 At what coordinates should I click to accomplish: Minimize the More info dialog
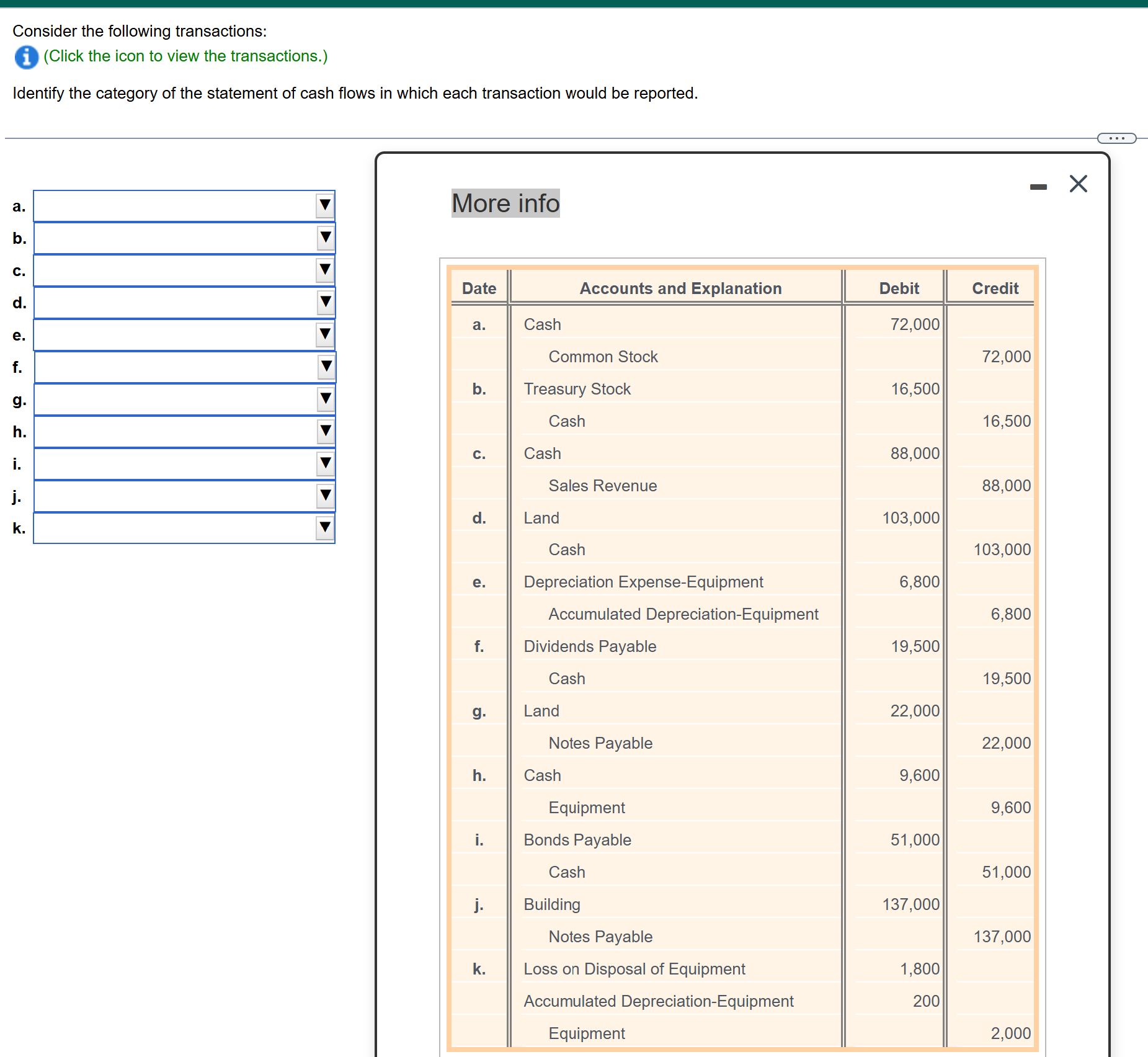[1038, 187]
